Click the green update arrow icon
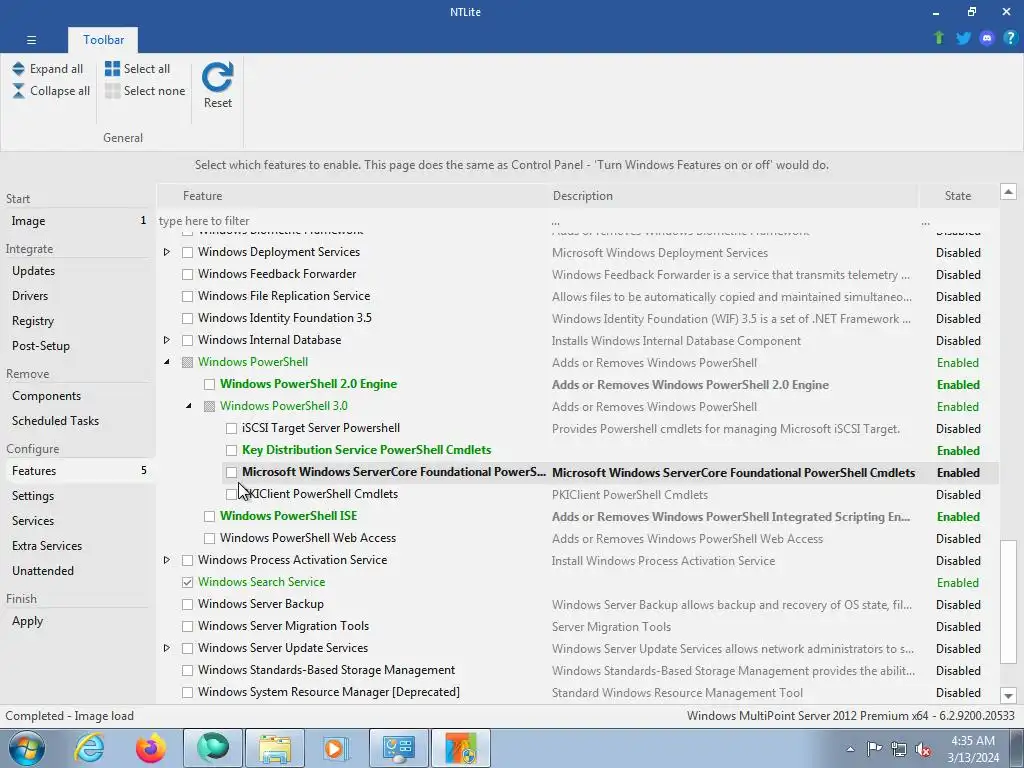Screen dimensions: 1024x768 (939, 38)
